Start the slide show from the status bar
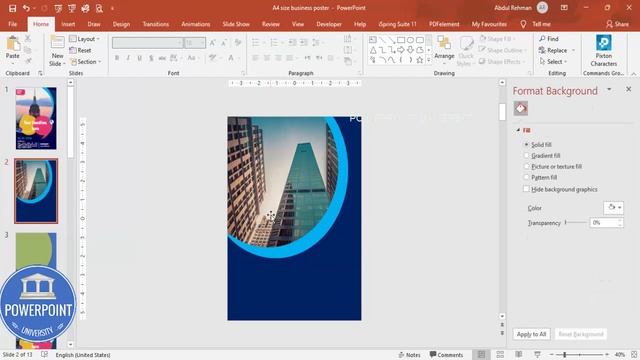 (x=538, y=354)
